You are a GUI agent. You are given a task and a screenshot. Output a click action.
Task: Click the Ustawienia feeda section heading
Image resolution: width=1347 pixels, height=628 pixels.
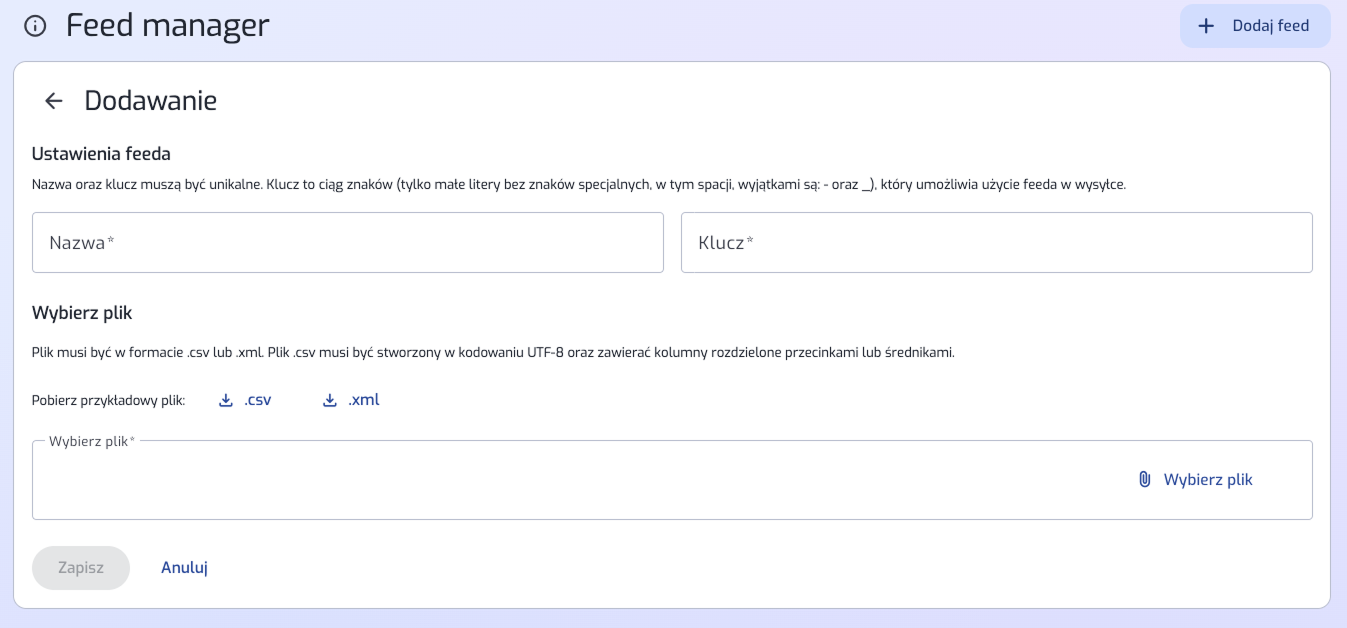101,154
